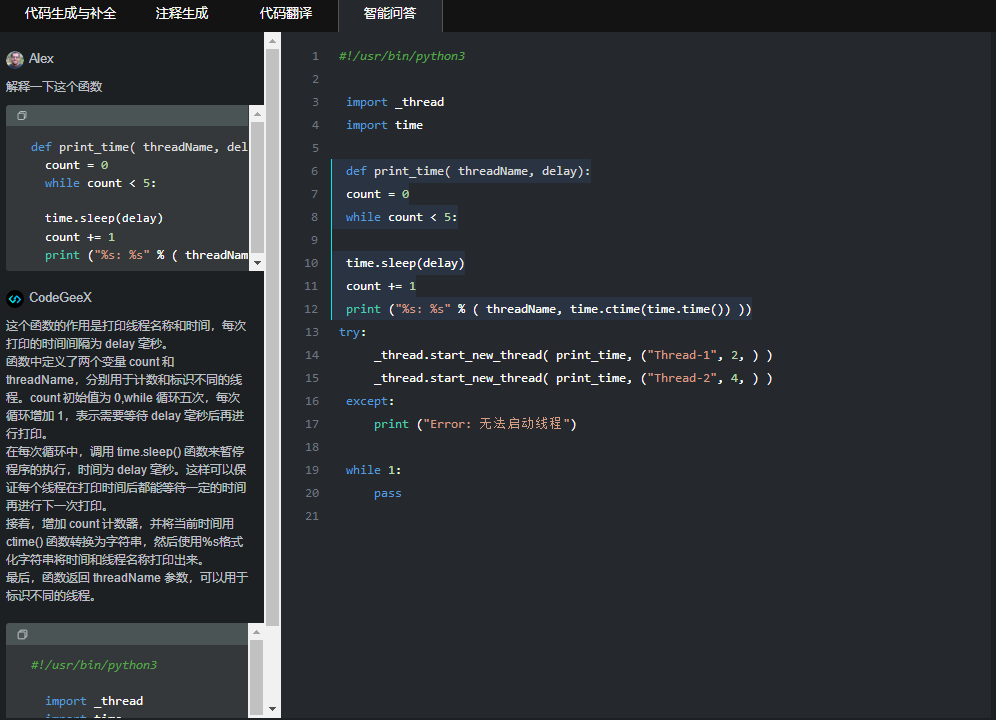The image size is (996, 720).
Task: Click the CodeGeeX logo icon
Action: 15,298
